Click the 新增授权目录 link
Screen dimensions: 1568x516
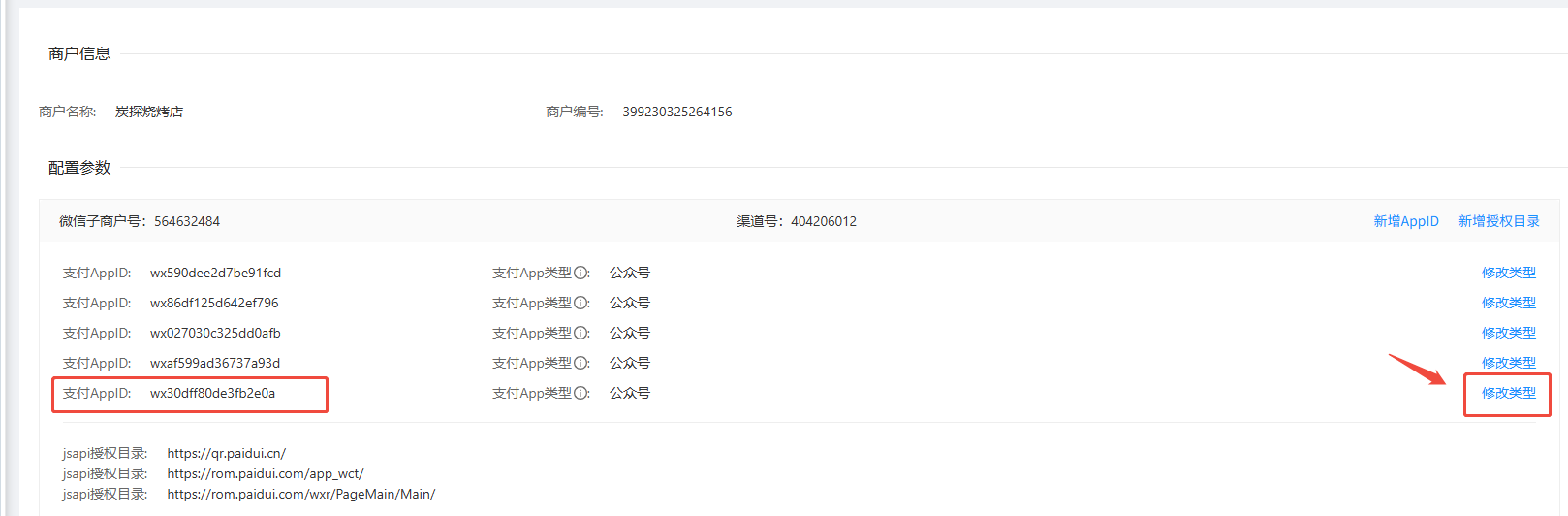click(1499, 221)
